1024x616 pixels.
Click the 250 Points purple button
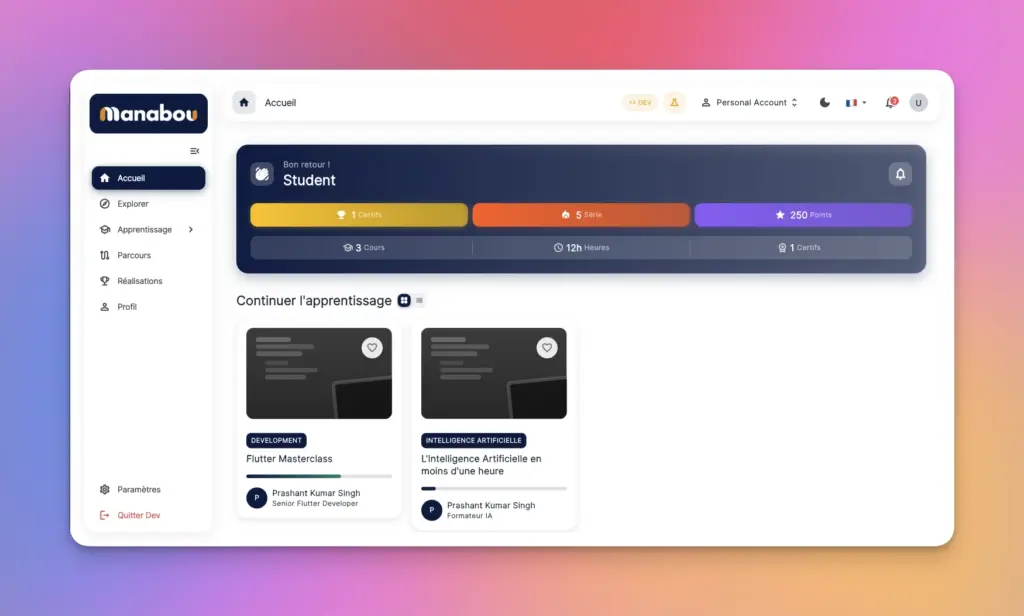pyautogui.click(x=803, y=215)
